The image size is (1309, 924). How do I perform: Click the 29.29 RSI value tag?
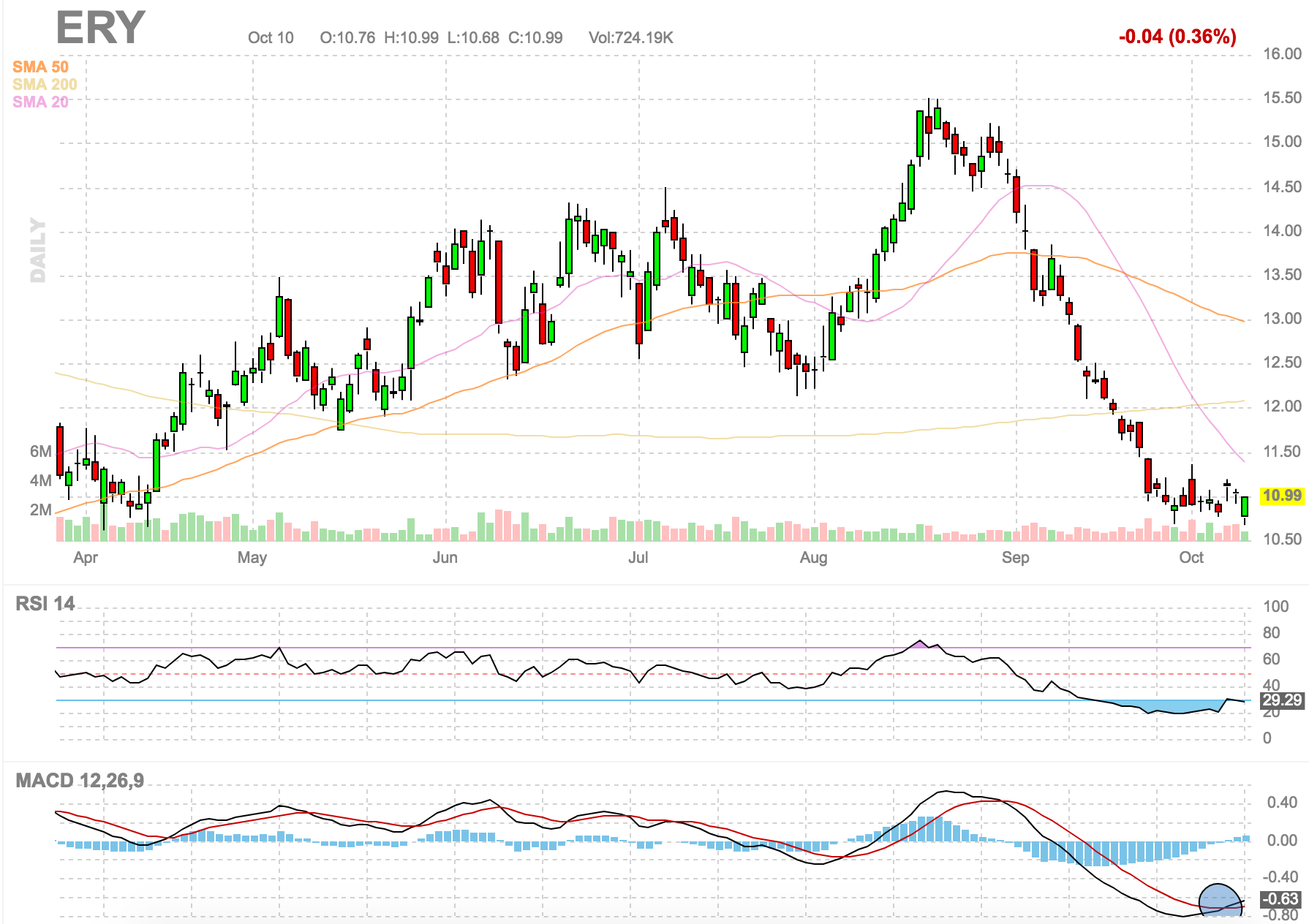(x=1282, y=700)
